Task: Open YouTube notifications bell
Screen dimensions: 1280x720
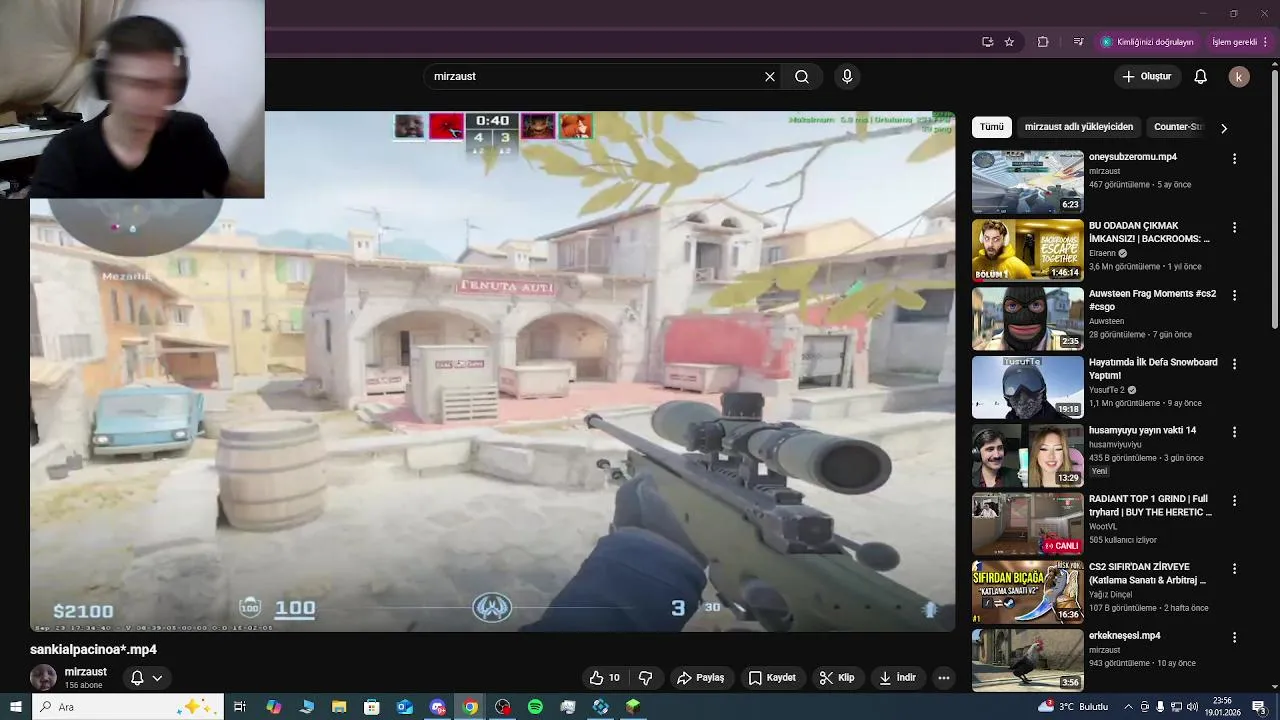Action: (x=1201, y=77)
